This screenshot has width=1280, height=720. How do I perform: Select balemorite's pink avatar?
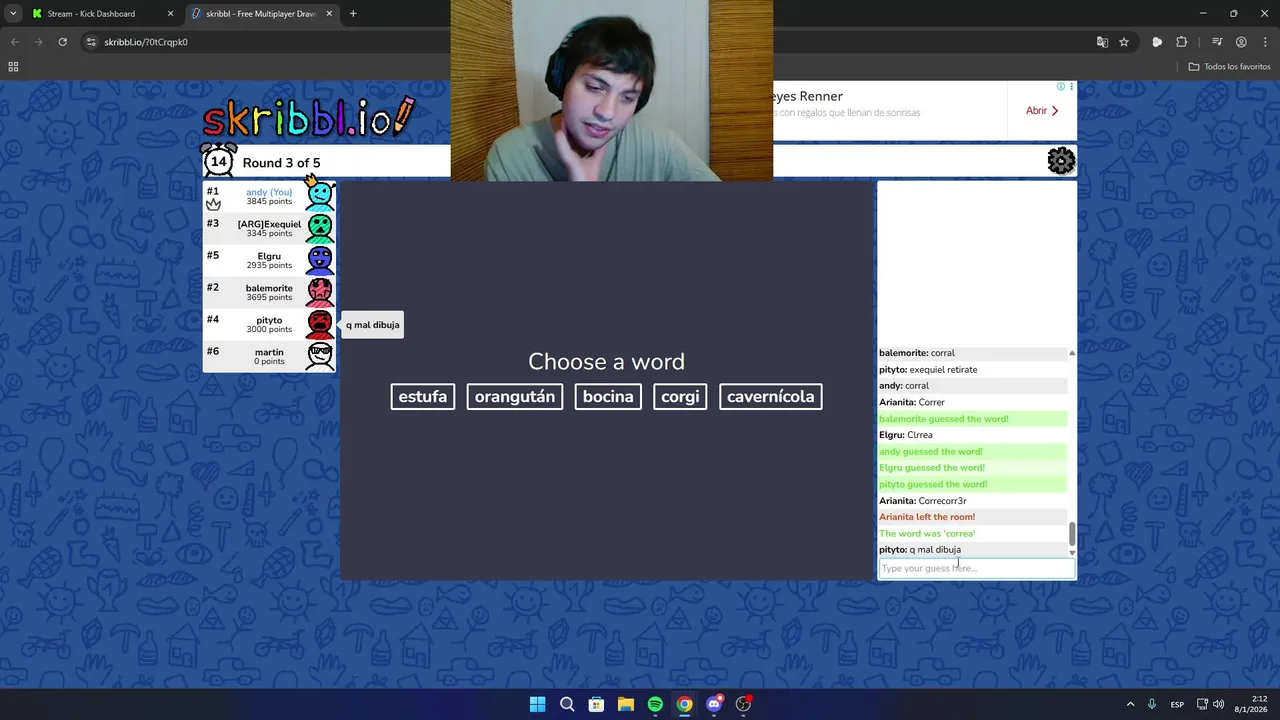(x=320, y=292)
